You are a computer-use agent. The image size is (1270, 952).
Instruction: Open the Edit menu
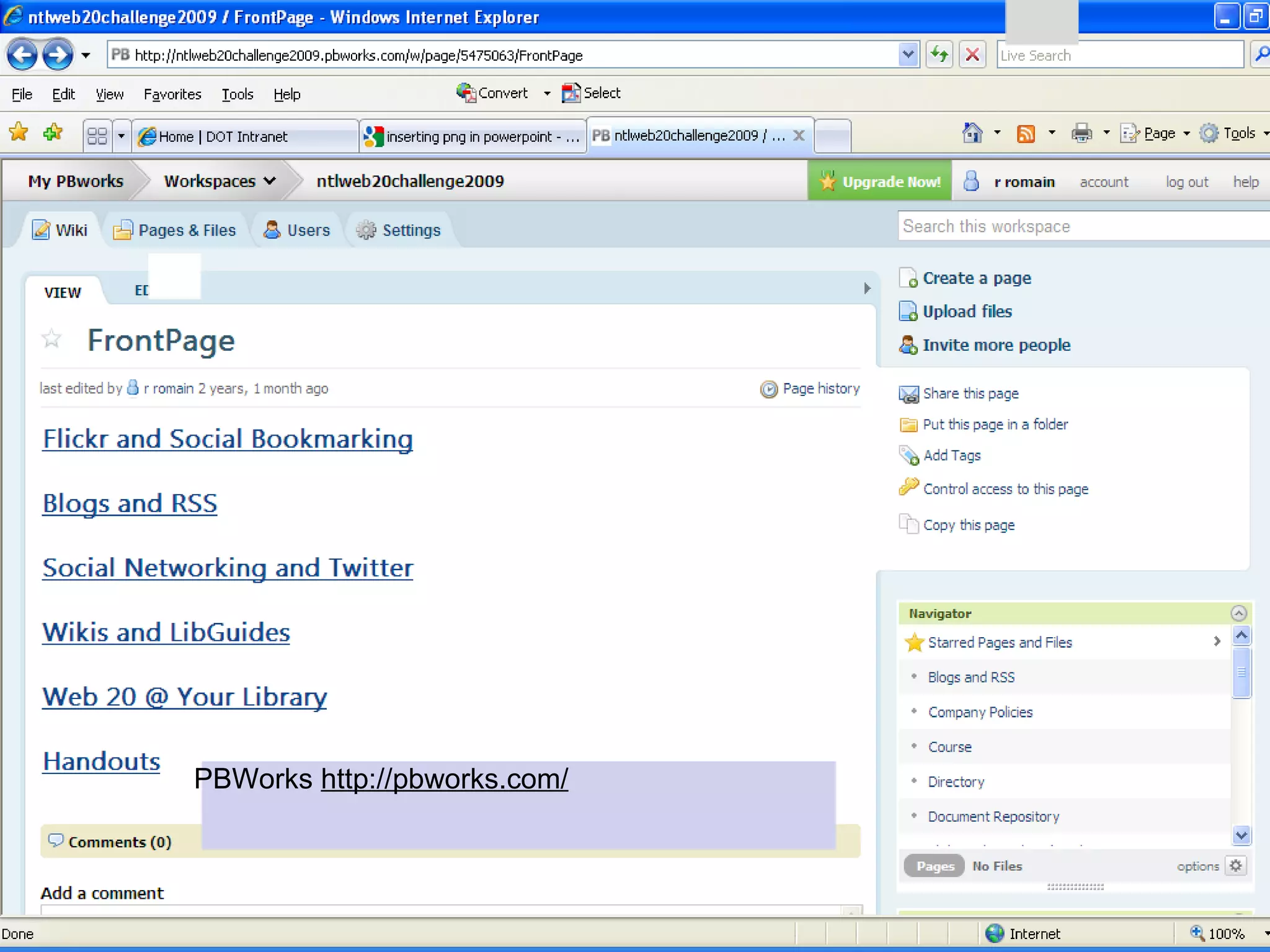63,94
